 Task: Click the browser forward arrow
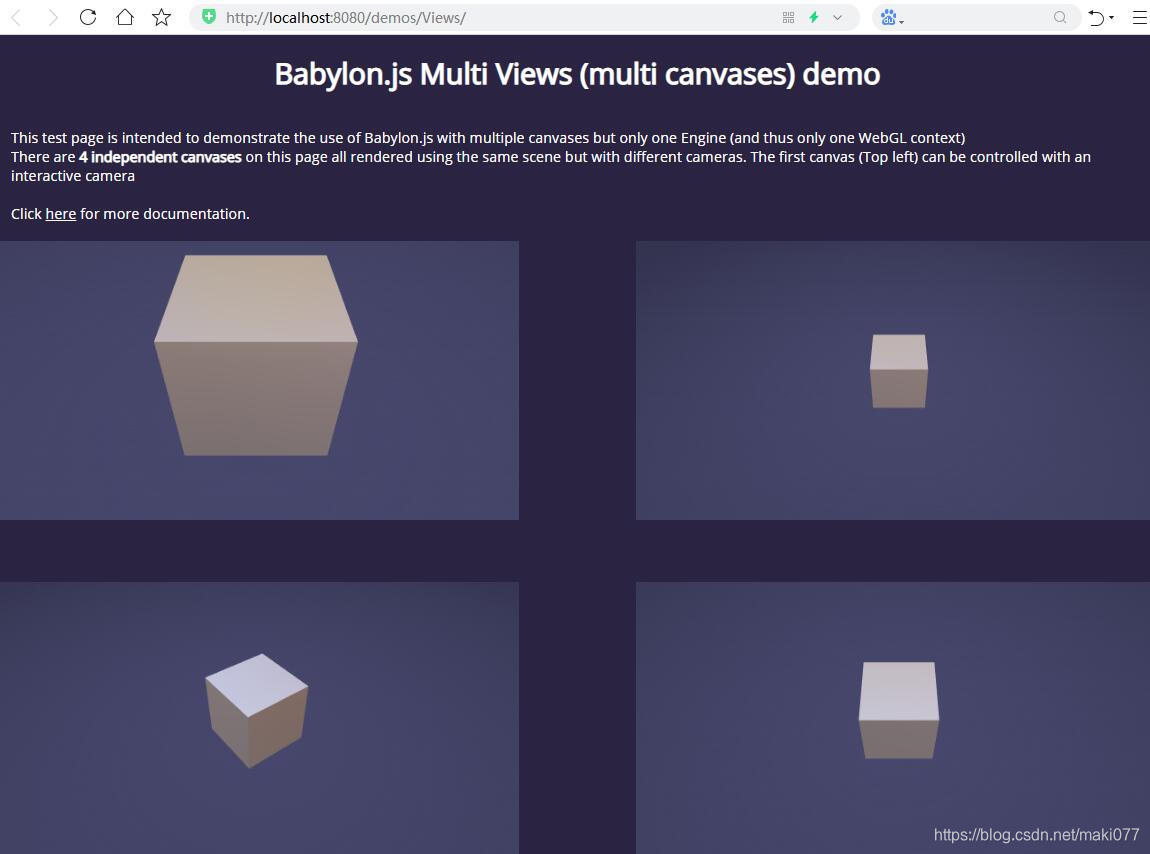[x=52, y=18]
